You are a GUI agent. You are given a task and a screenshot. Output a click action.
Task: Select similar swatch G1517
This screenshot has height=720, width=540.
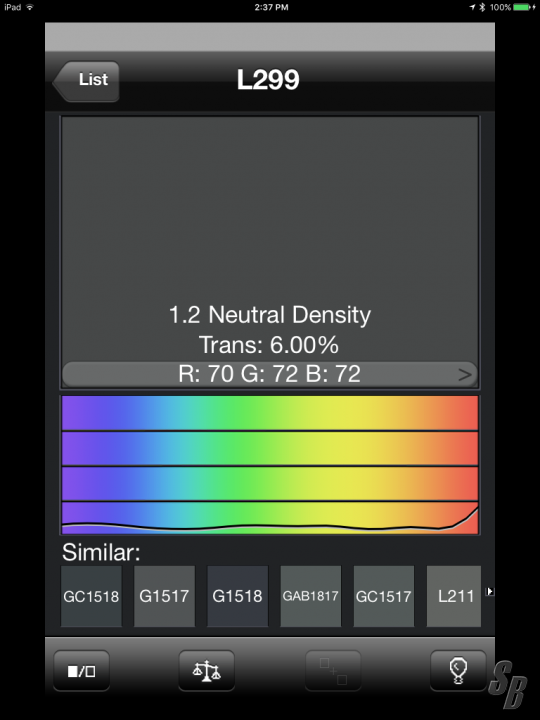tap(164, 596)
